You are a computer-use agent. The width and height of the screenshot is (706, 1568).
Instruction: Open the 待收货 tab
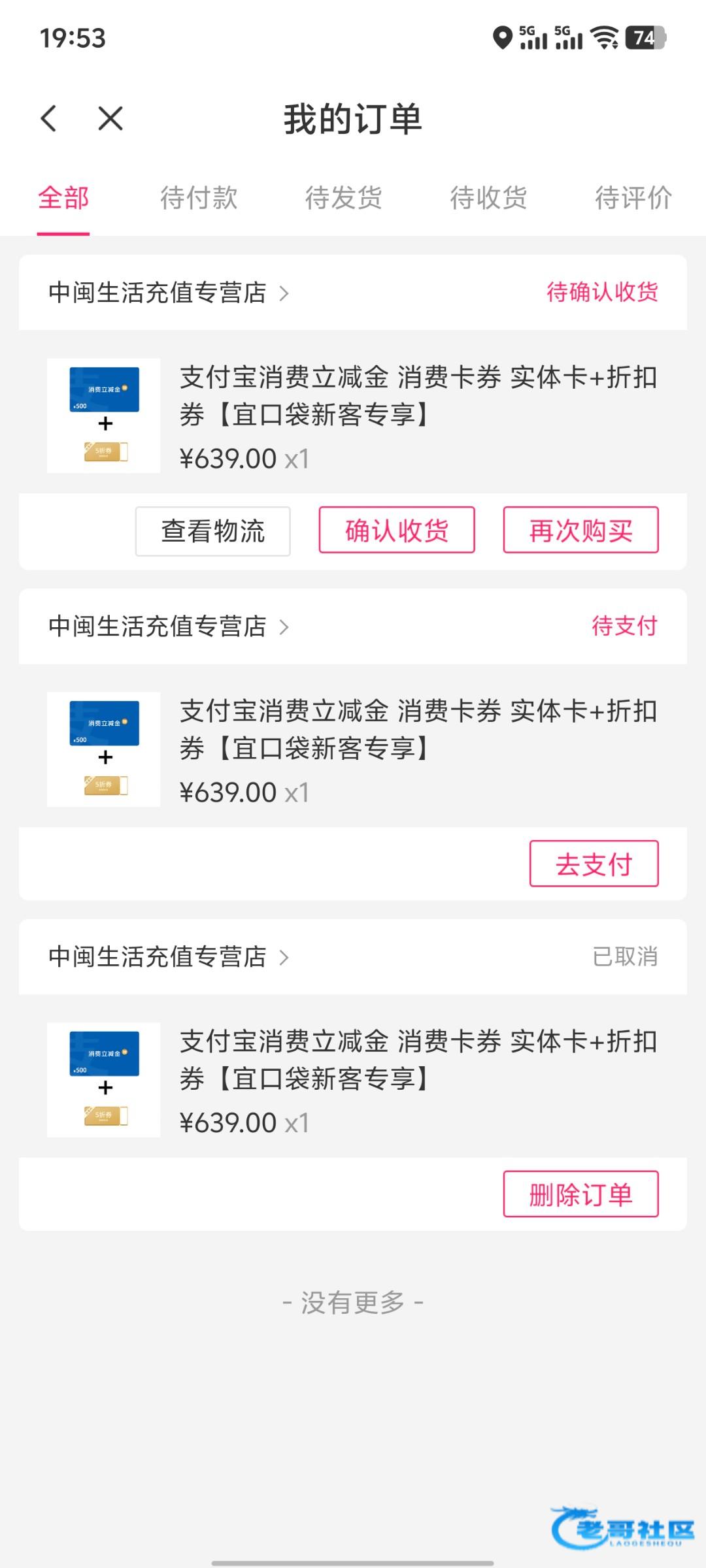pos(488,198)
